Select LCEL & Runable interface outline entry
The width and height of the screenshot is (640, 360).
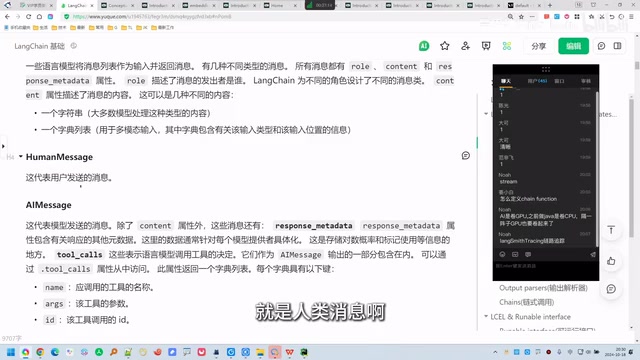point(530,317)
